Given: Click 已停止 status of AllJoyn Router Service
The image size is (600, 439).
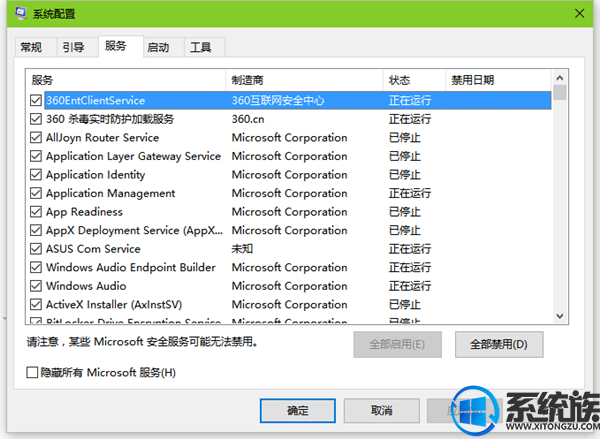Looking at the screenshot, I should point(405,137).
